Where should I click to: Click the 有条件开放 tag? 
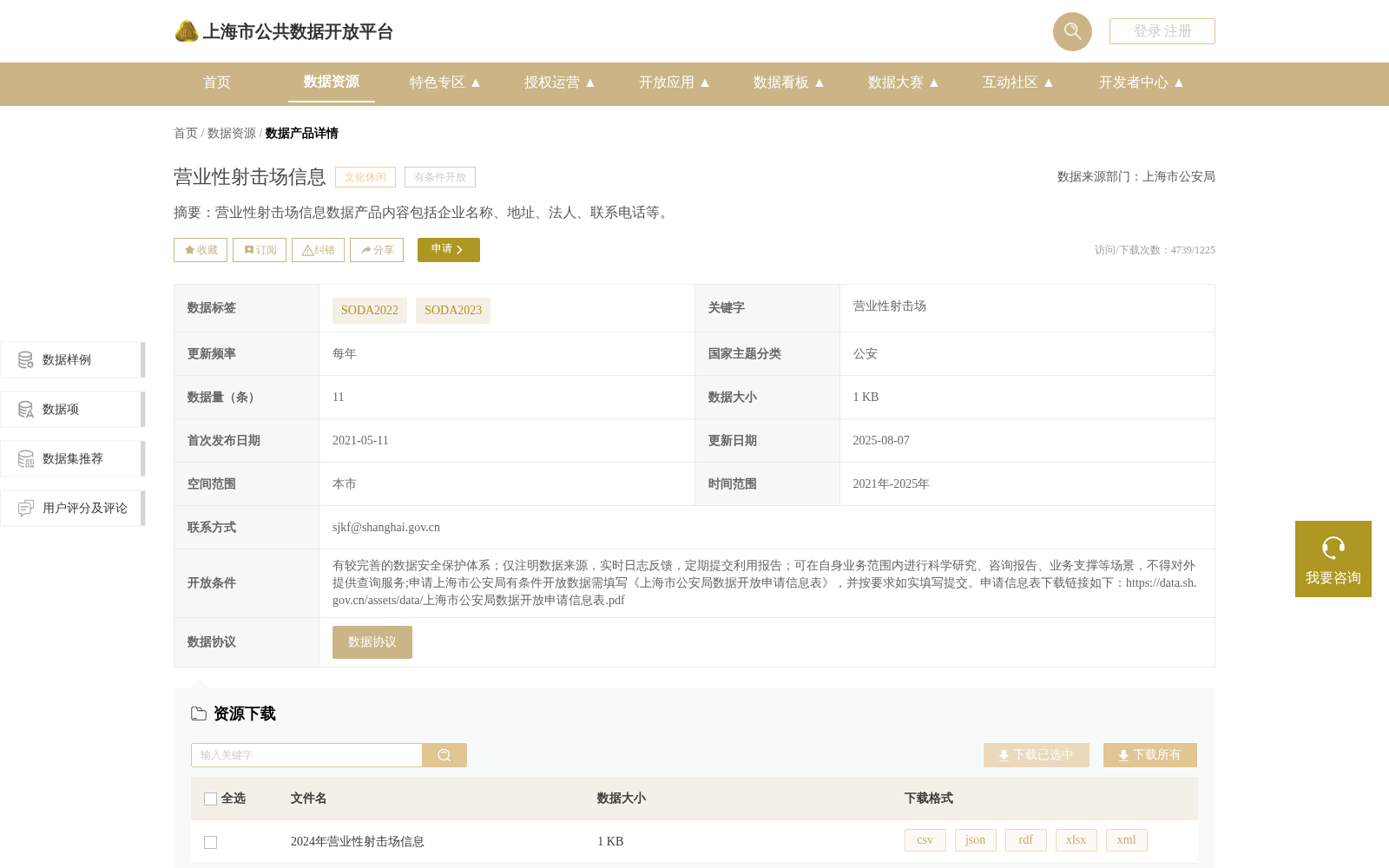(440, 177)
